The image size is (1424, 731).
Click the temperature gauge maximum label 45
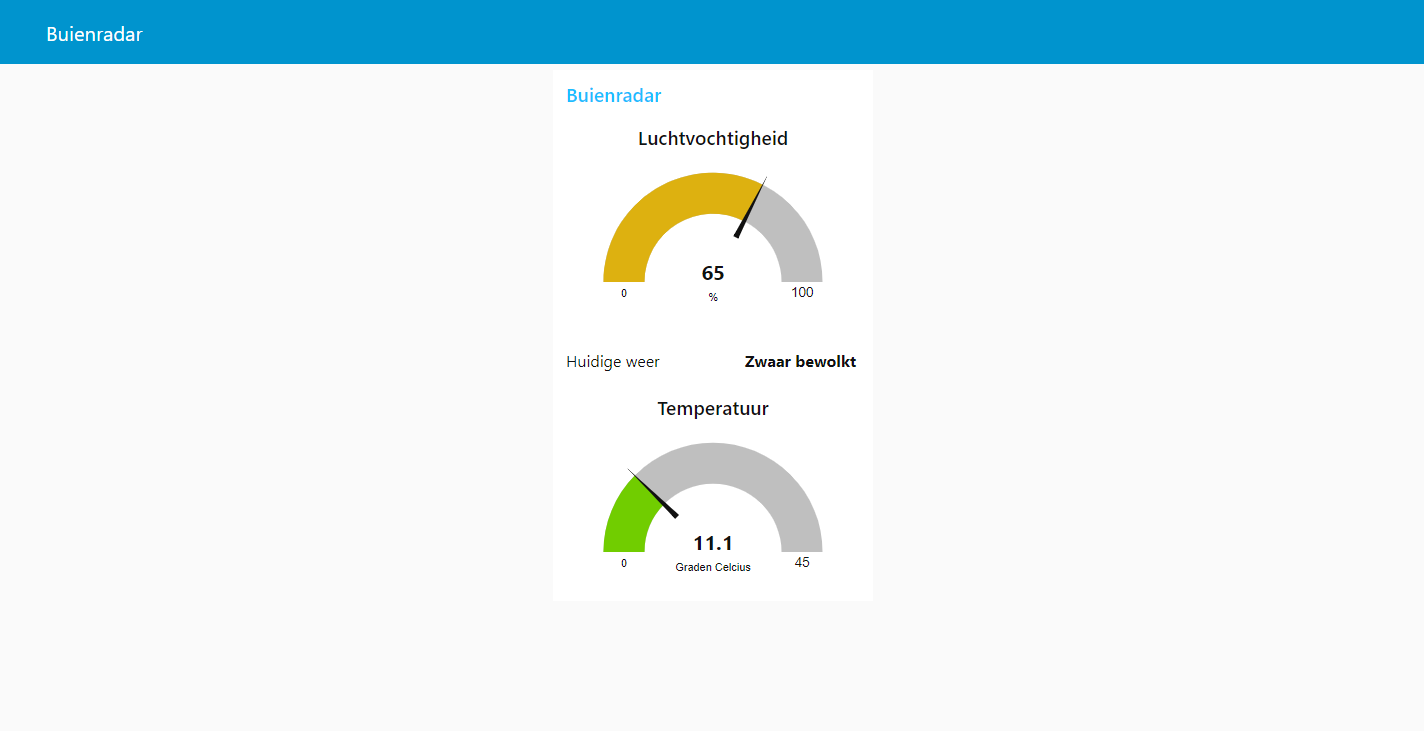point(802,563)
